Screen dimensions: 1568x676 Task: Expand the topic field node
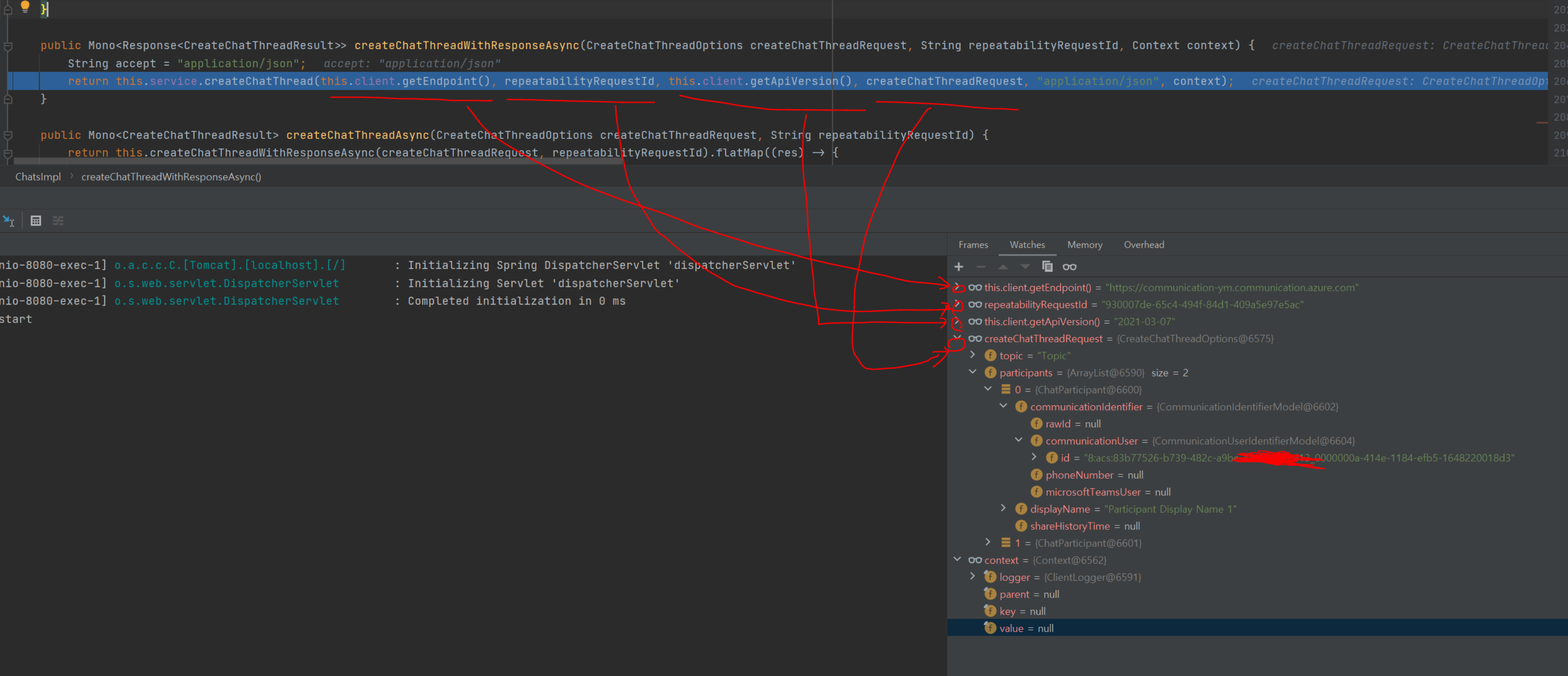(973, 355)
